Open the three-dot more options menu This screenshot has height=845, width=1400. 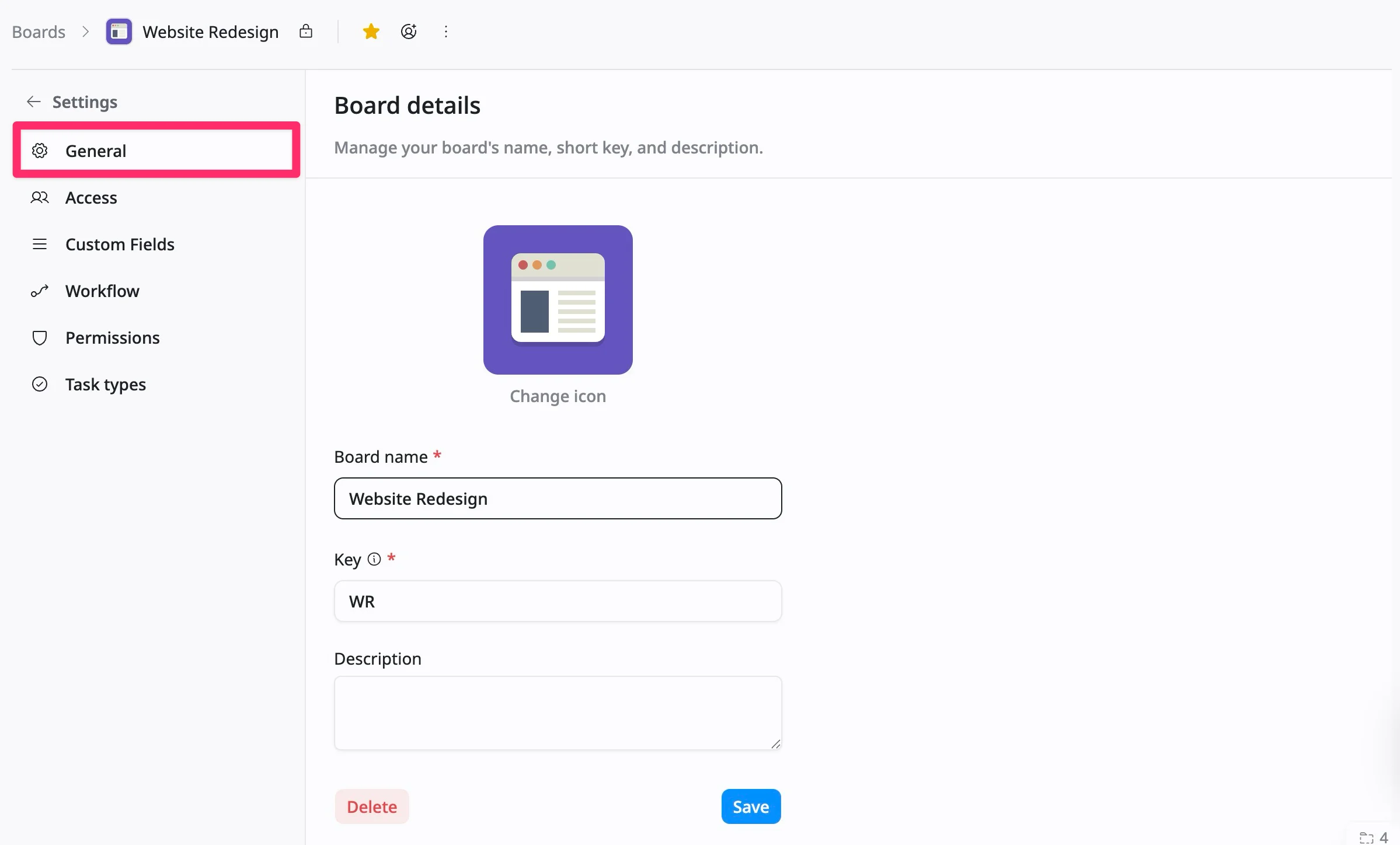point(446,32)
